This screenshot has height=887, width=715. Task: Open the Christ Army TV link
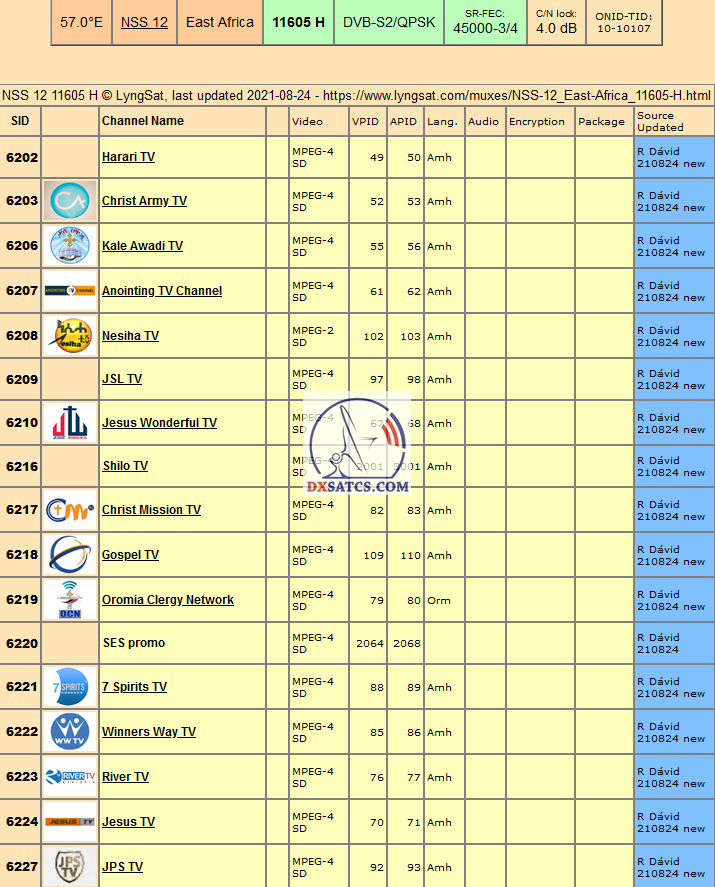pos(144,201)
